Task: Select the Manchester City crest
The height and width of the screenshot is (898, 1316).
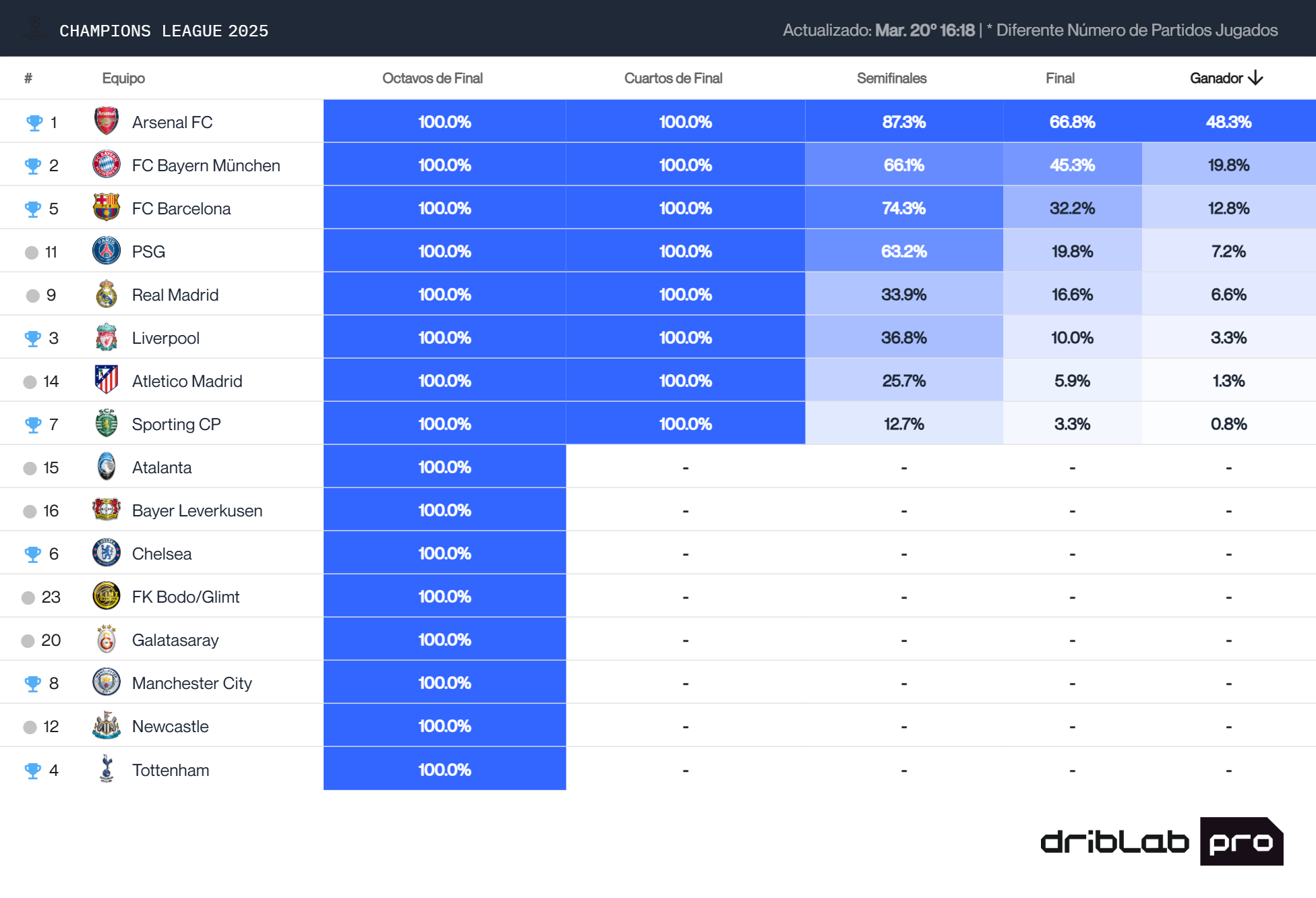Action: tap(107, 682)
